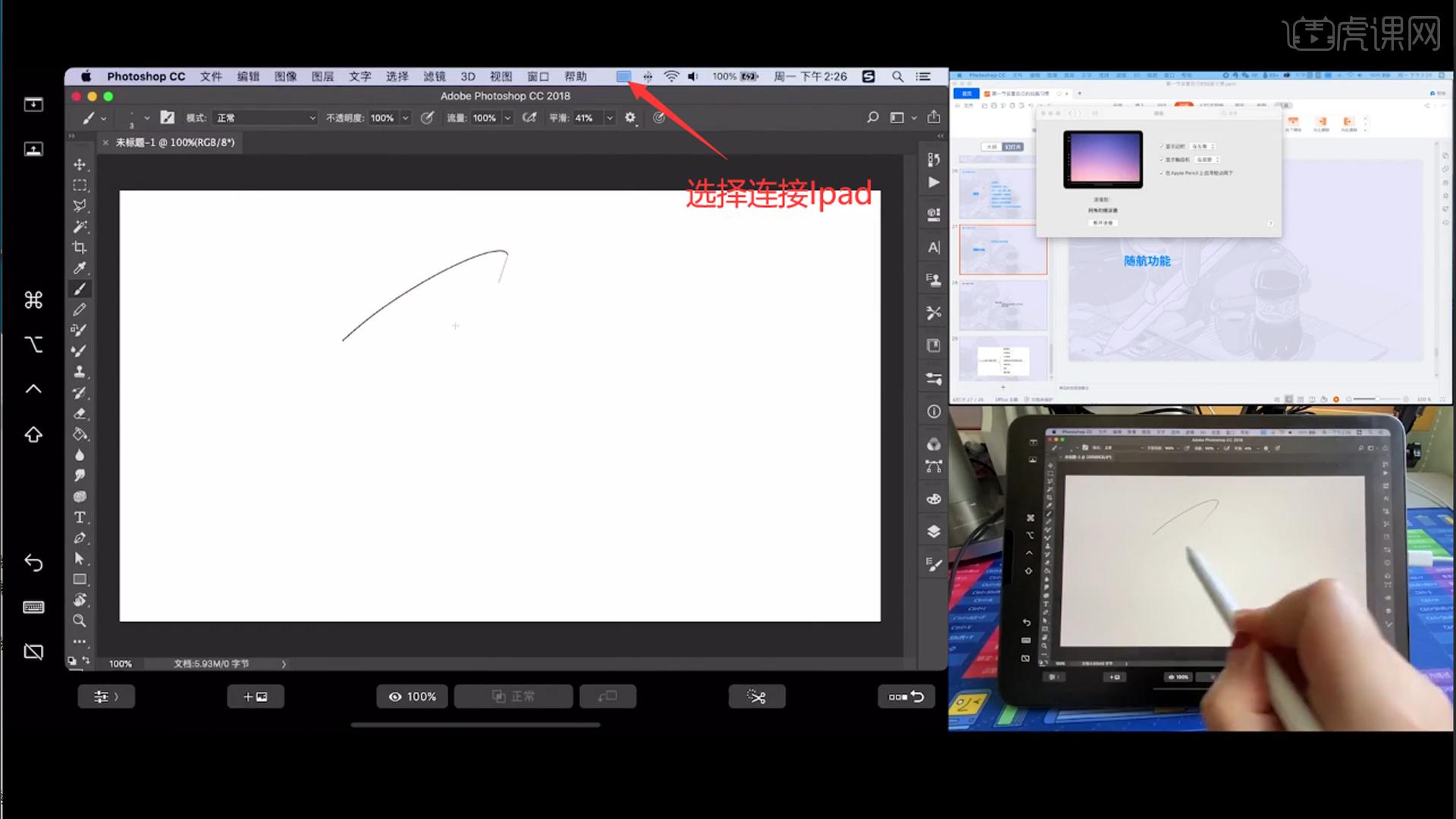Image resolution: width=1456 pixels, height=819 pixels.
Task: Select the Eraser tool
Action: tap(80, 413)
